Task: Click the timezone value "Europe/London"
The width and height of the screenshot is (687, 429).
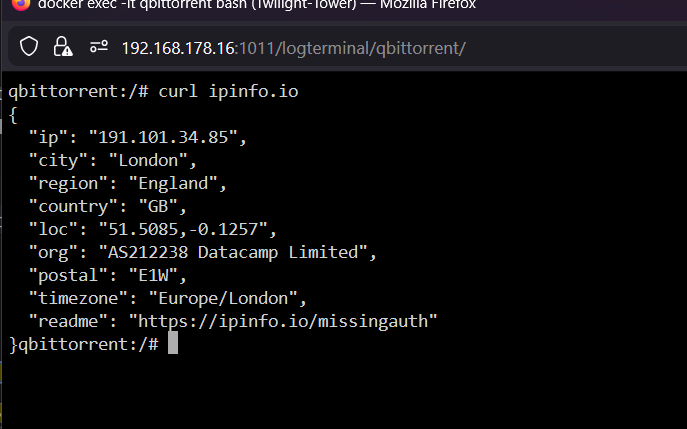Action: 223,298
